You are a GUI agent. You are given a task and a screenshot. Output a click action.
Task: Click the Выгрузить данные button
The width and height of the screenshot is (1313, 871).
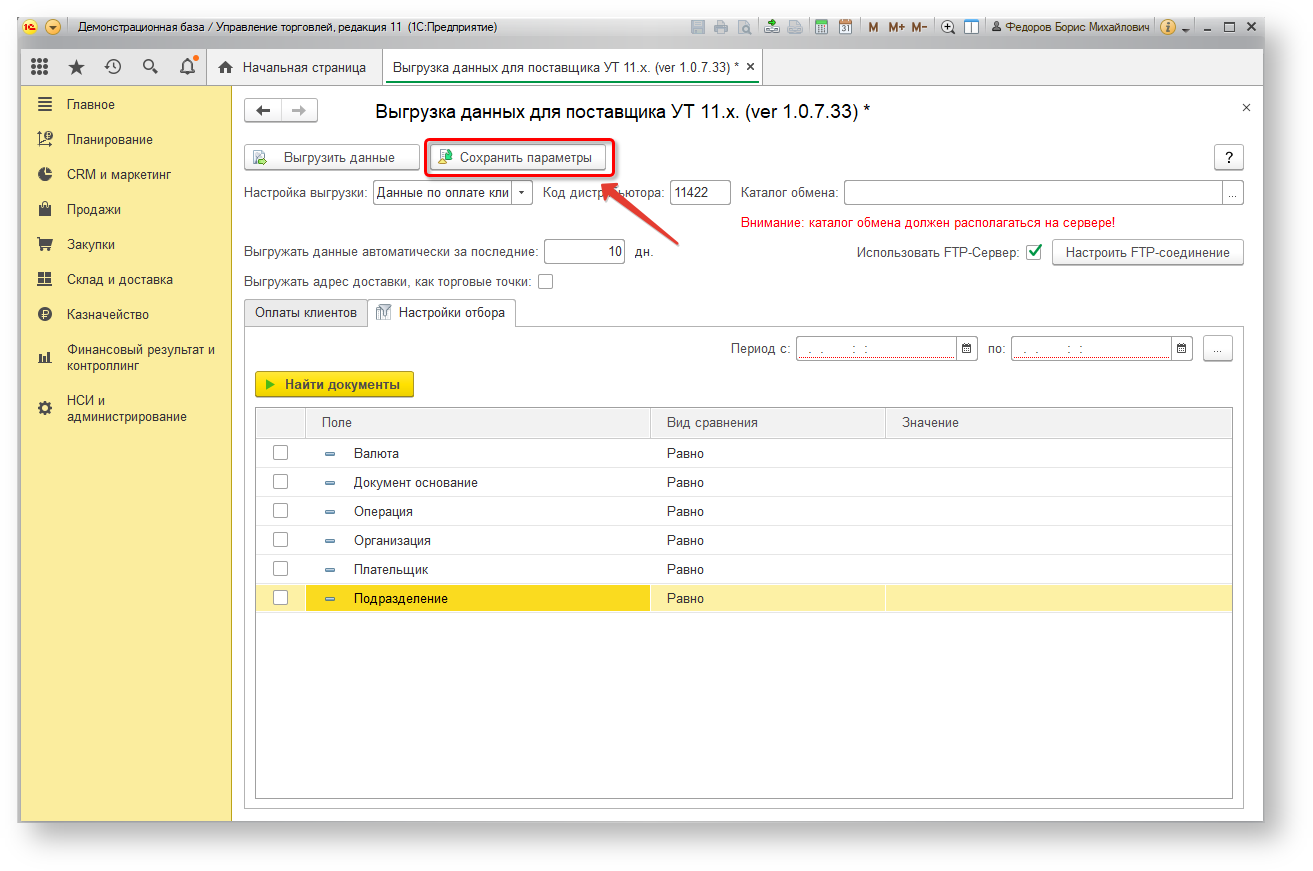point(333,157)
